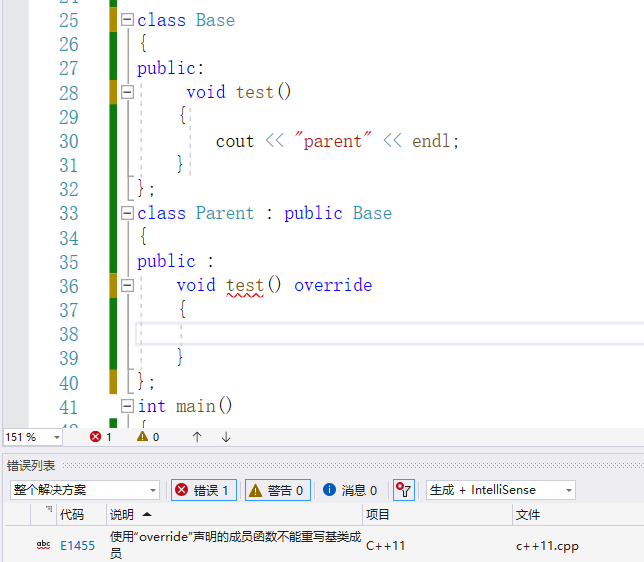The width and height of the screenshot is (644, 562).
Task: Click the "parent" string literal on line 30
Action: tap(333, 141)
